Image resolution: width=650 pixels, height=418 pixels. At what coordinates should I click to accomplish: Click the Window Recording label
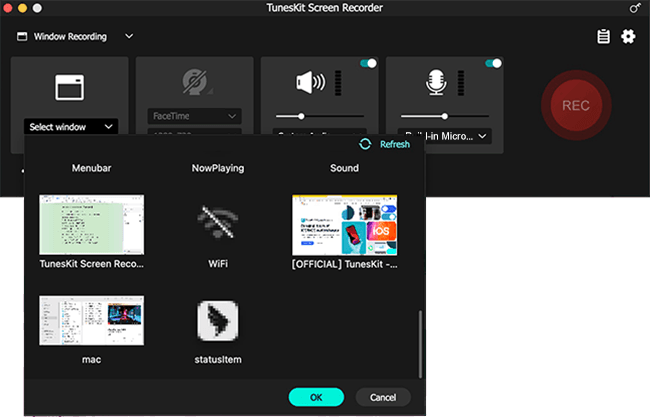pos(70,36)
